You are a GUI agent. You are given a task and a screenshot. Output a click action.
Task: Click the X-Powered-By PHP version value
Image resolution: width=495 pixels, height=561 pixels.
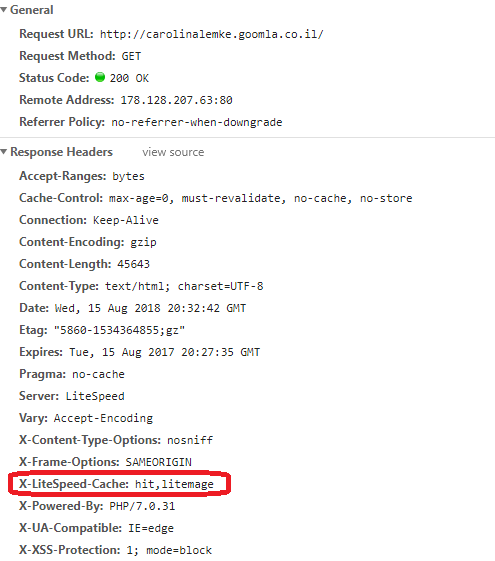tap(142, 506)
